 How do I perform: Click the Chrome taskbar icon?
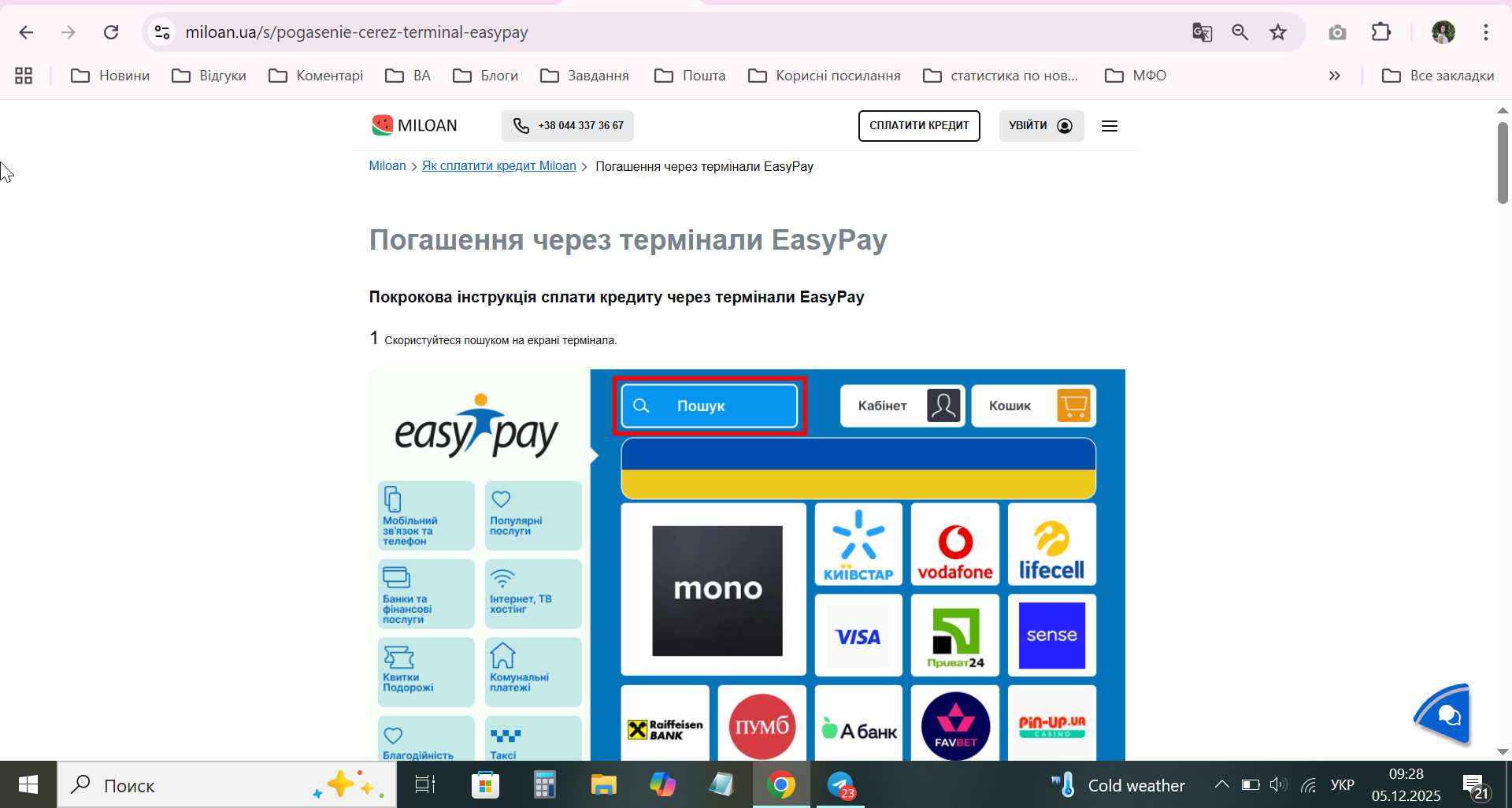pos(781,784)
